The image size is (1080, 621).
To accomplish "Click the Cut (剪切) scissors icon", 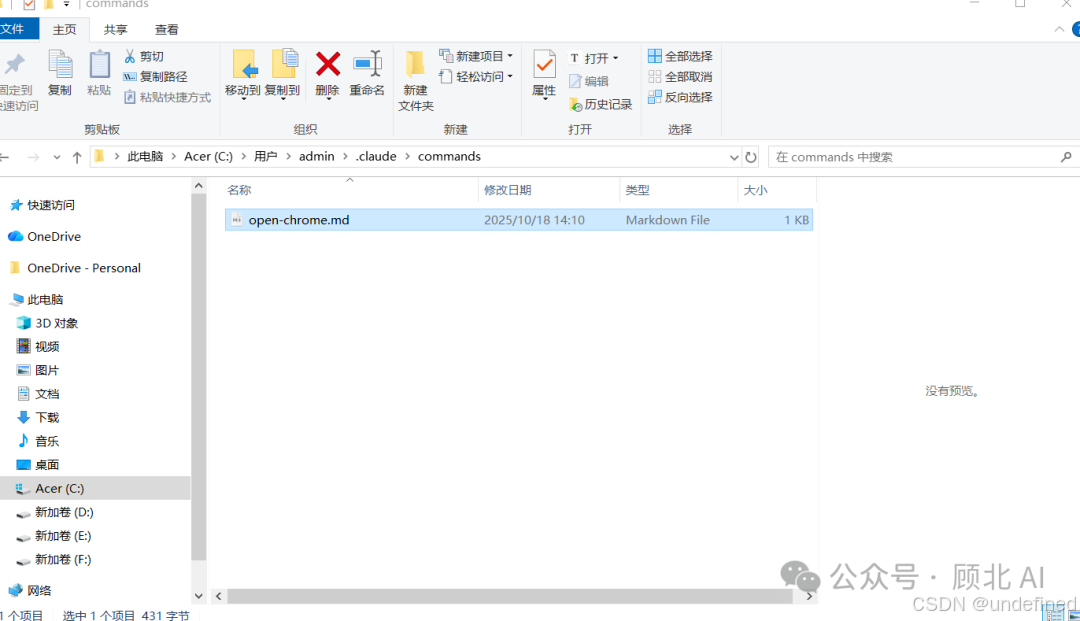I will tap(129, 56).
